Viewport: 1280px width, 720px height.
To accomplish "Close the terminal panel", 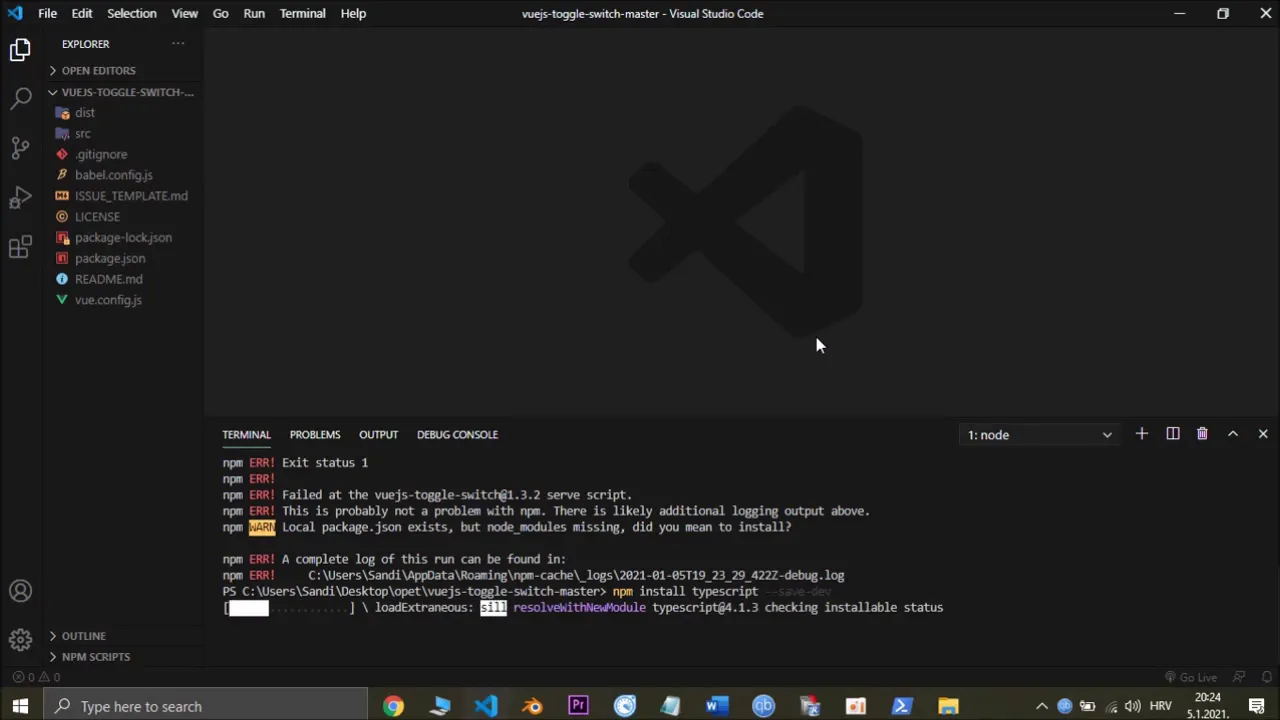I will pos(1263,434).
